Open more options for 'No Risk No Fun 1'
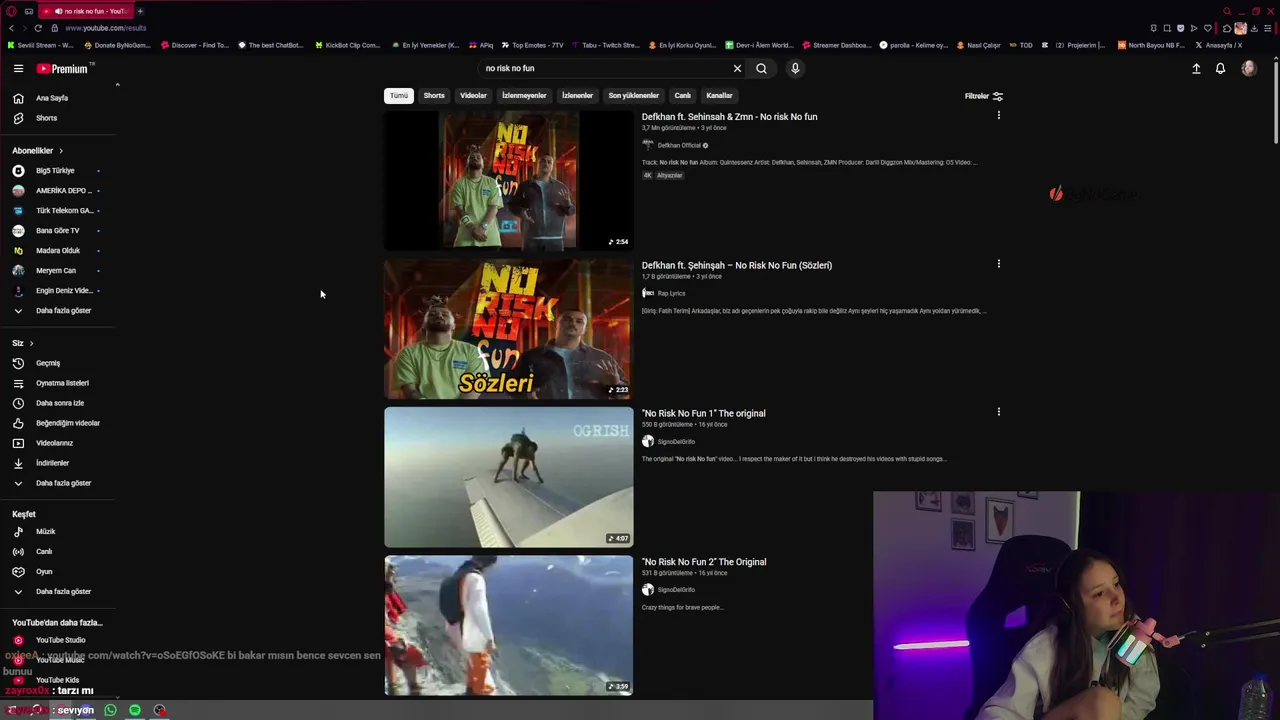1280x720 pixels. 998,412
